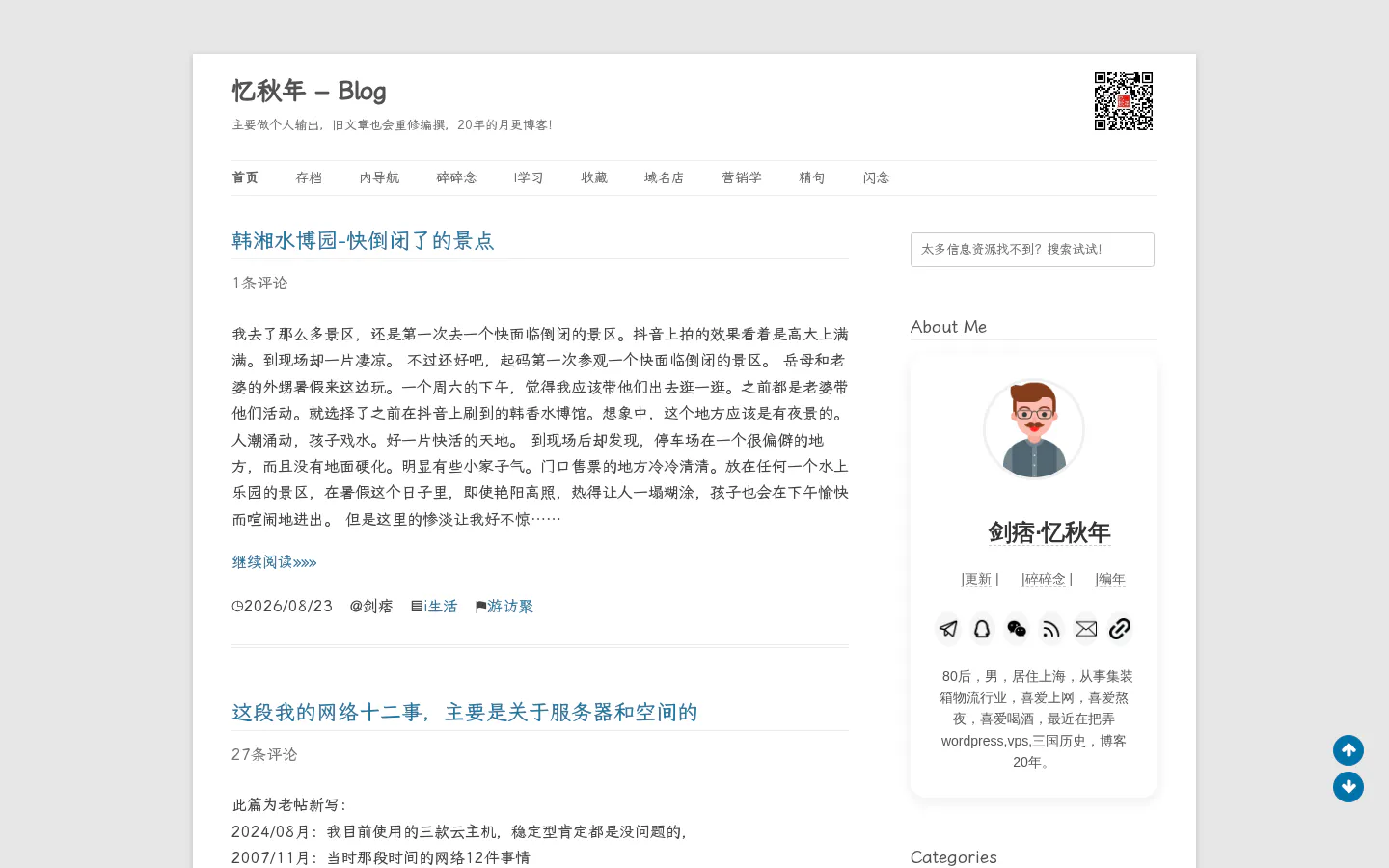Open the QQ penguin contact icon

982,629
